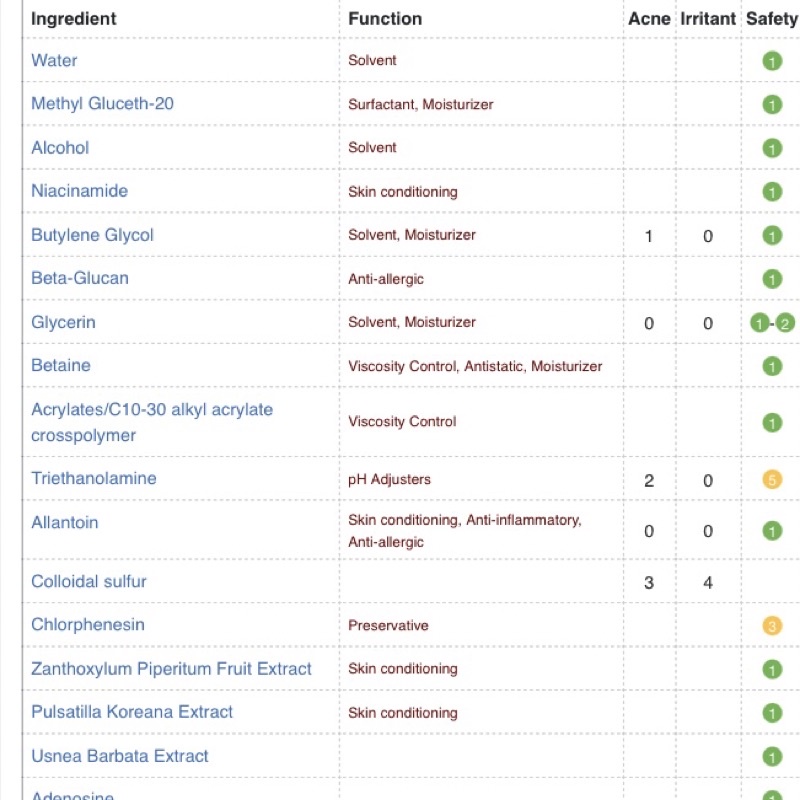Open the Methyl Gluceth-20 ingredient page
Image resolution: width=800 pixels, height=800 pixels.
coord(103,104)
